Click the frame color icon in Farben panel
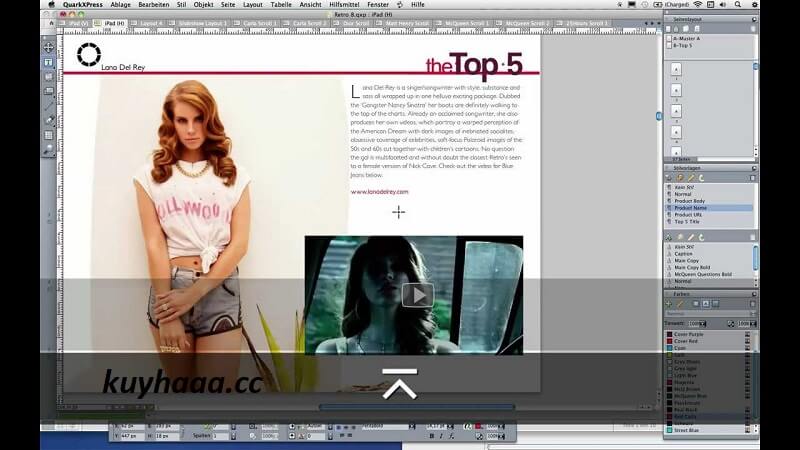The image size is (800, 450). click(x=696, y=304)
